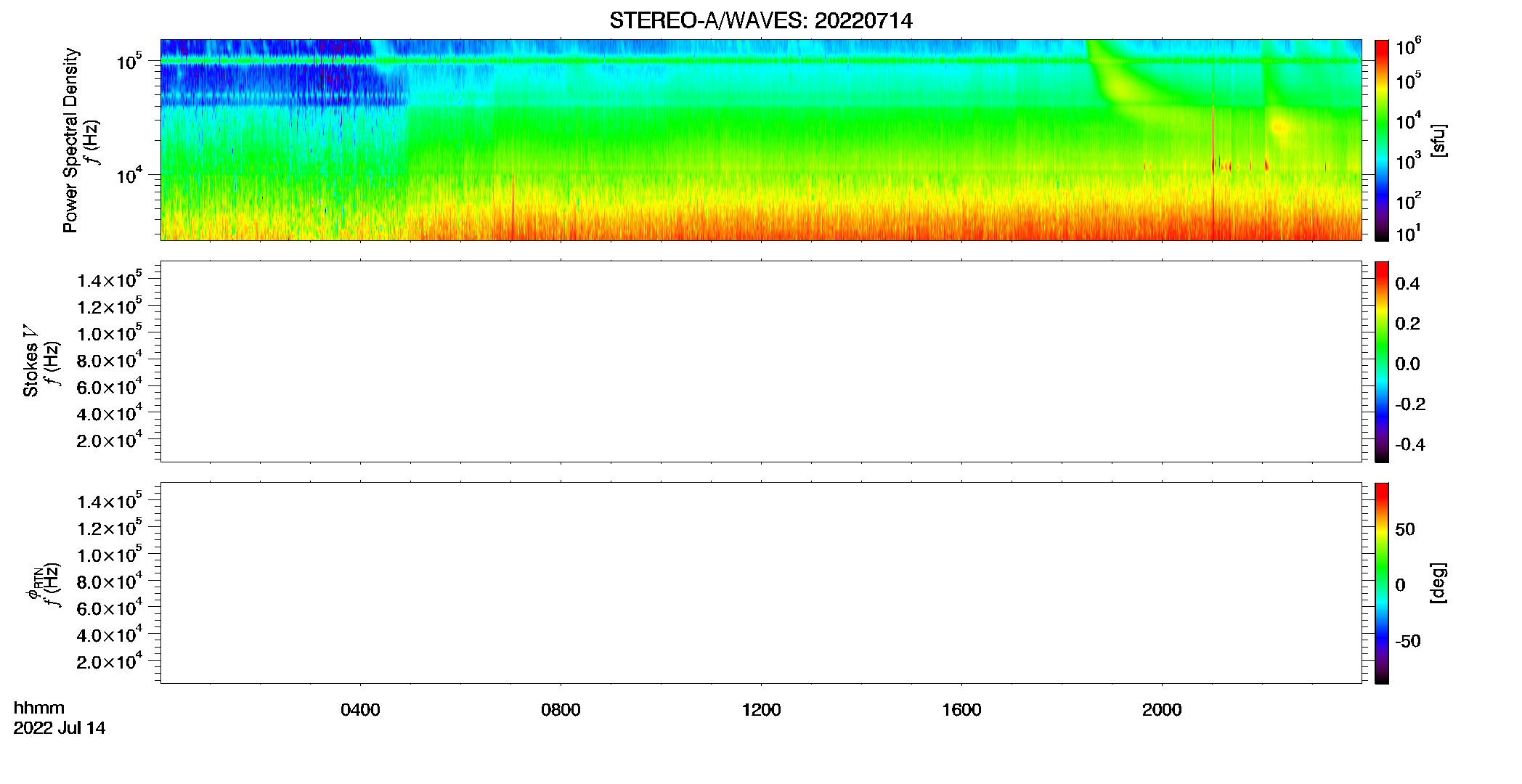The image size is (1522, 784).
Task: Click the "[deg]" unit label
Action: pyautogui.click(x=1438, y=583)
